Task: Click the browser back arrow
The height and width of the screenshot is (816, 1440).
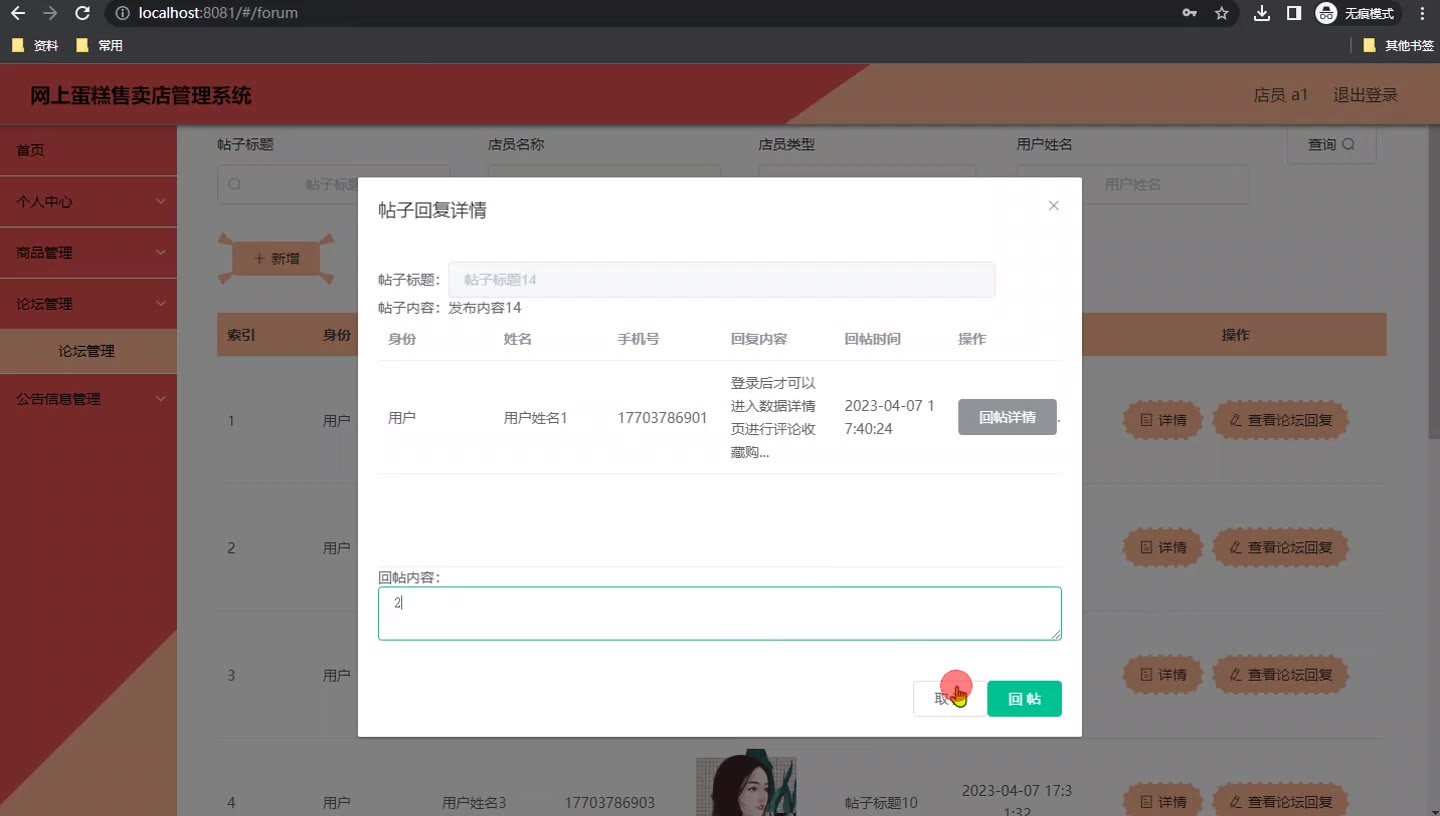Action: [17, 13]
